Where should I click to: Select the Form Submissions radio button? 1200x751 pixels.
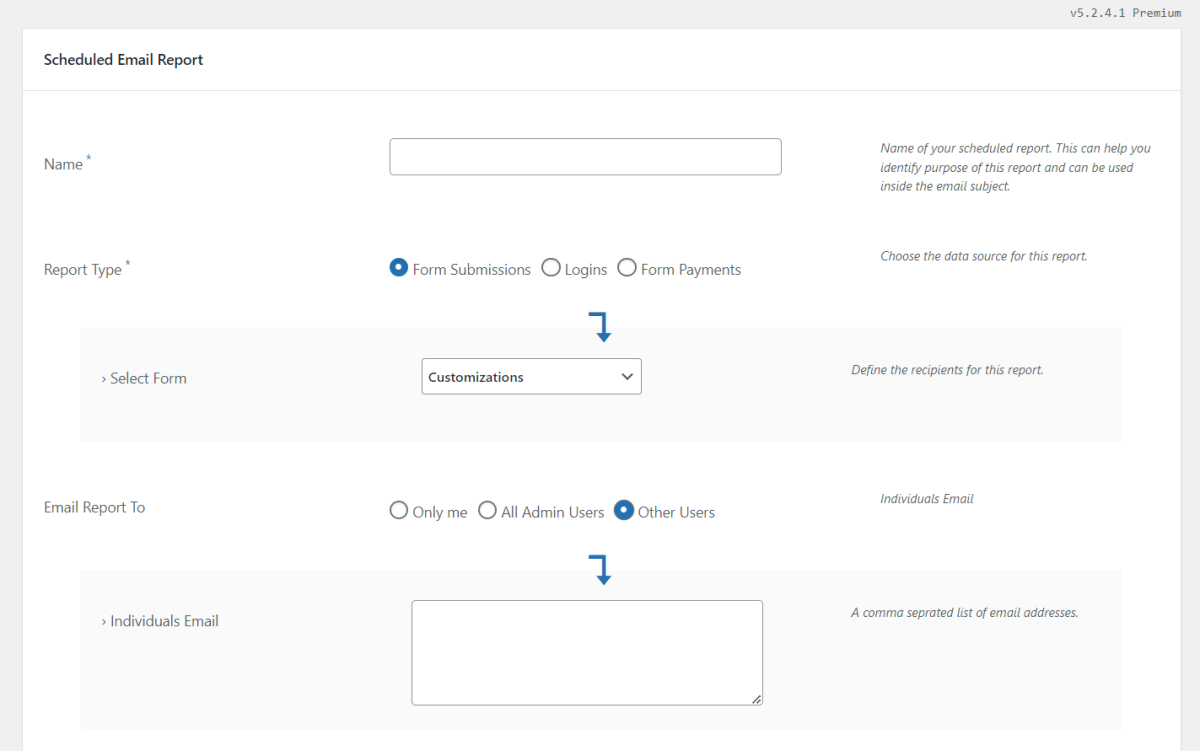(x=399, y=268)
